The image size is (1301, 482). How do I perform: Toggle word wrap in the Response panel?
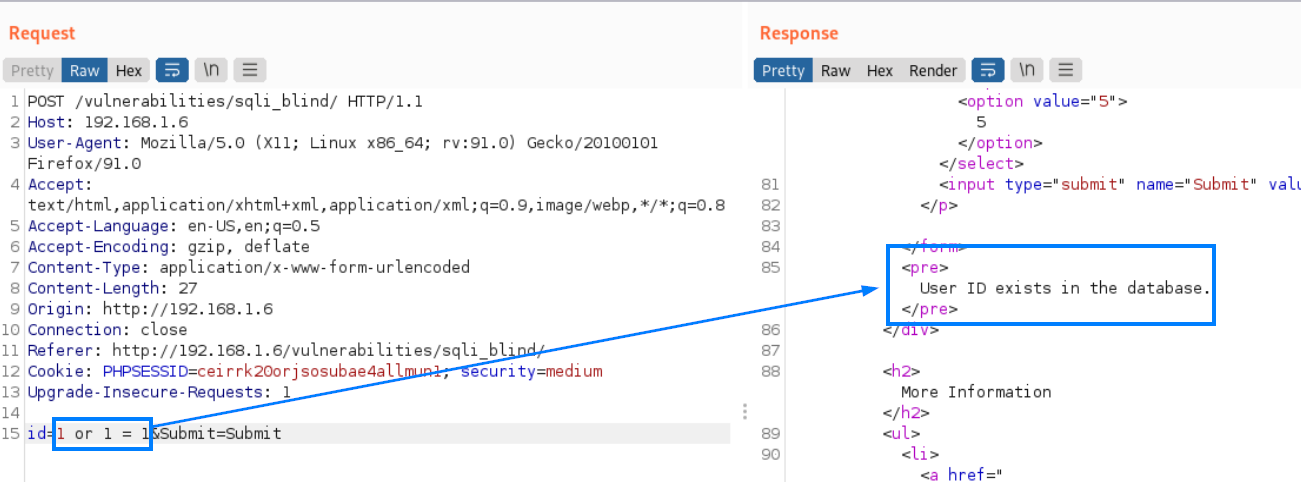(x=987, y=70)
